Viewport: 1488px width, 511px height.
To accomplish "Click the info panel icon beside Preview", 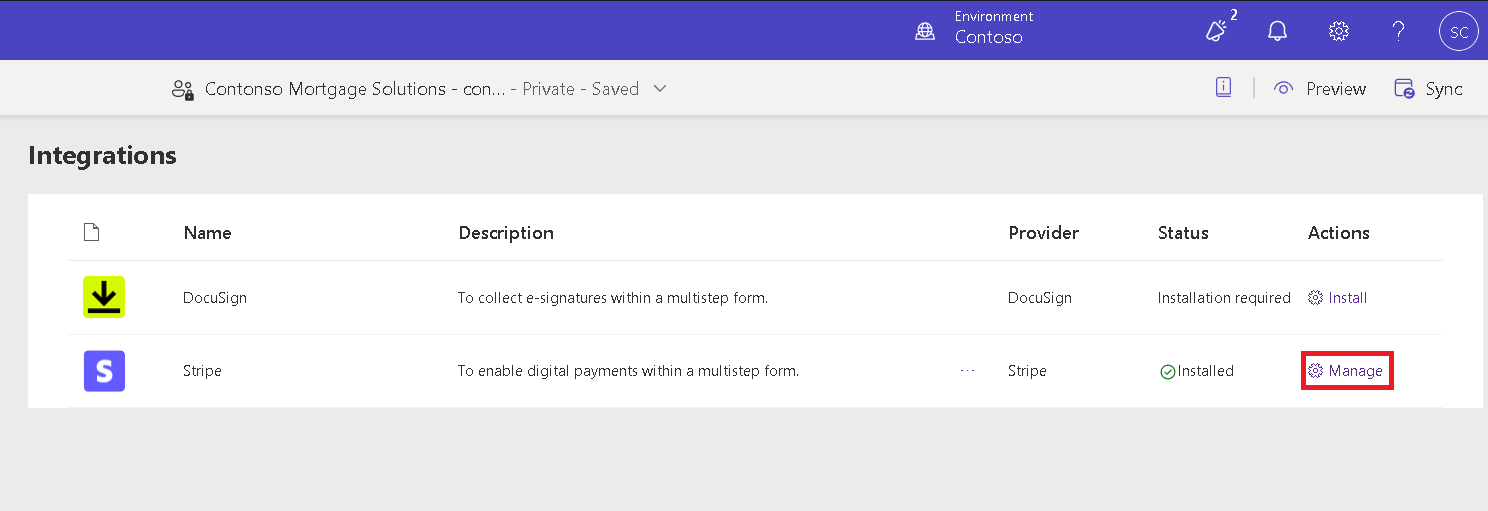I will coord(1223,88).
